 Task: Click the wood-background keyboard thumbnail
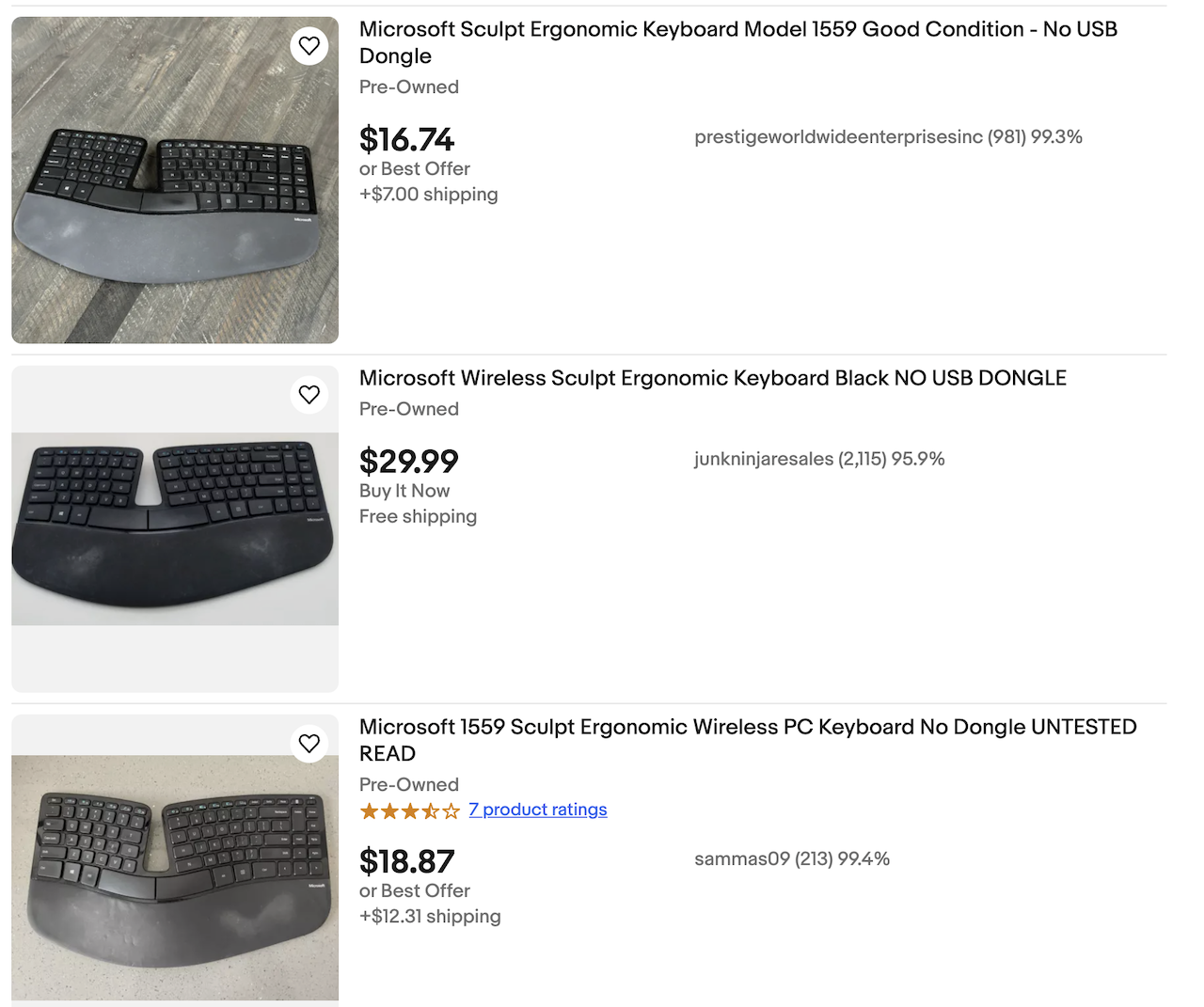tap(174, 179)
